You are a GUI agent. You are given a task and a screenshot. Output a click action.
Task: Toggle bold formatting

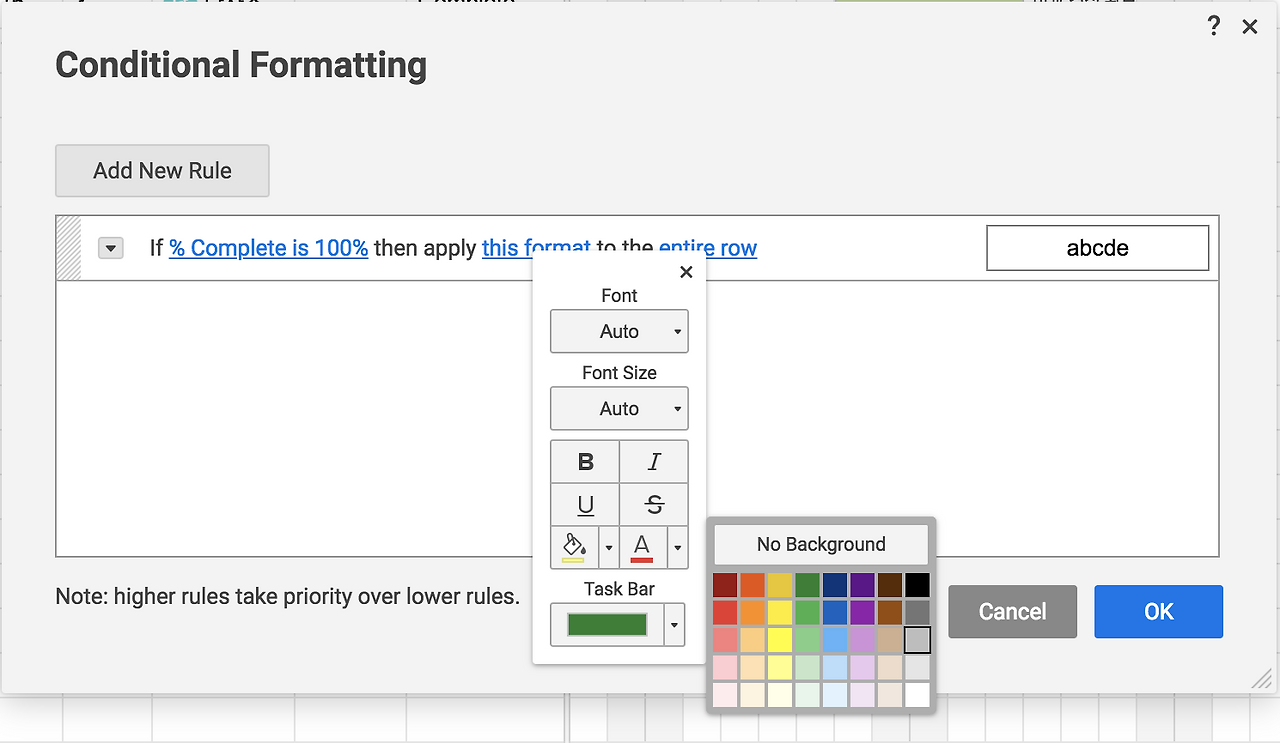(x=586, y=462)
